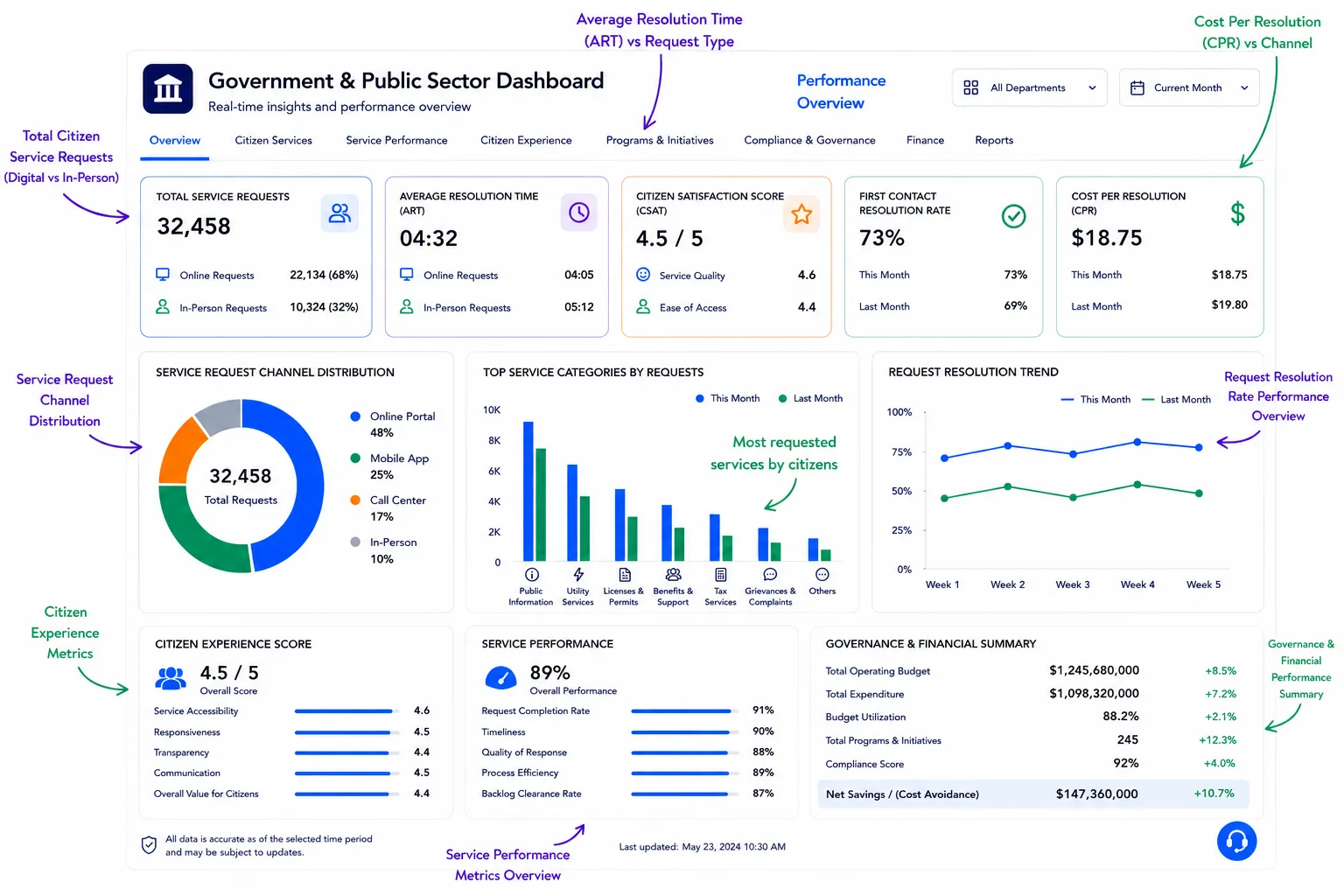Click person icon beside Ease of Access
Image resolution: width=1344 pixels, height=896 pixels.
[643, 307]
